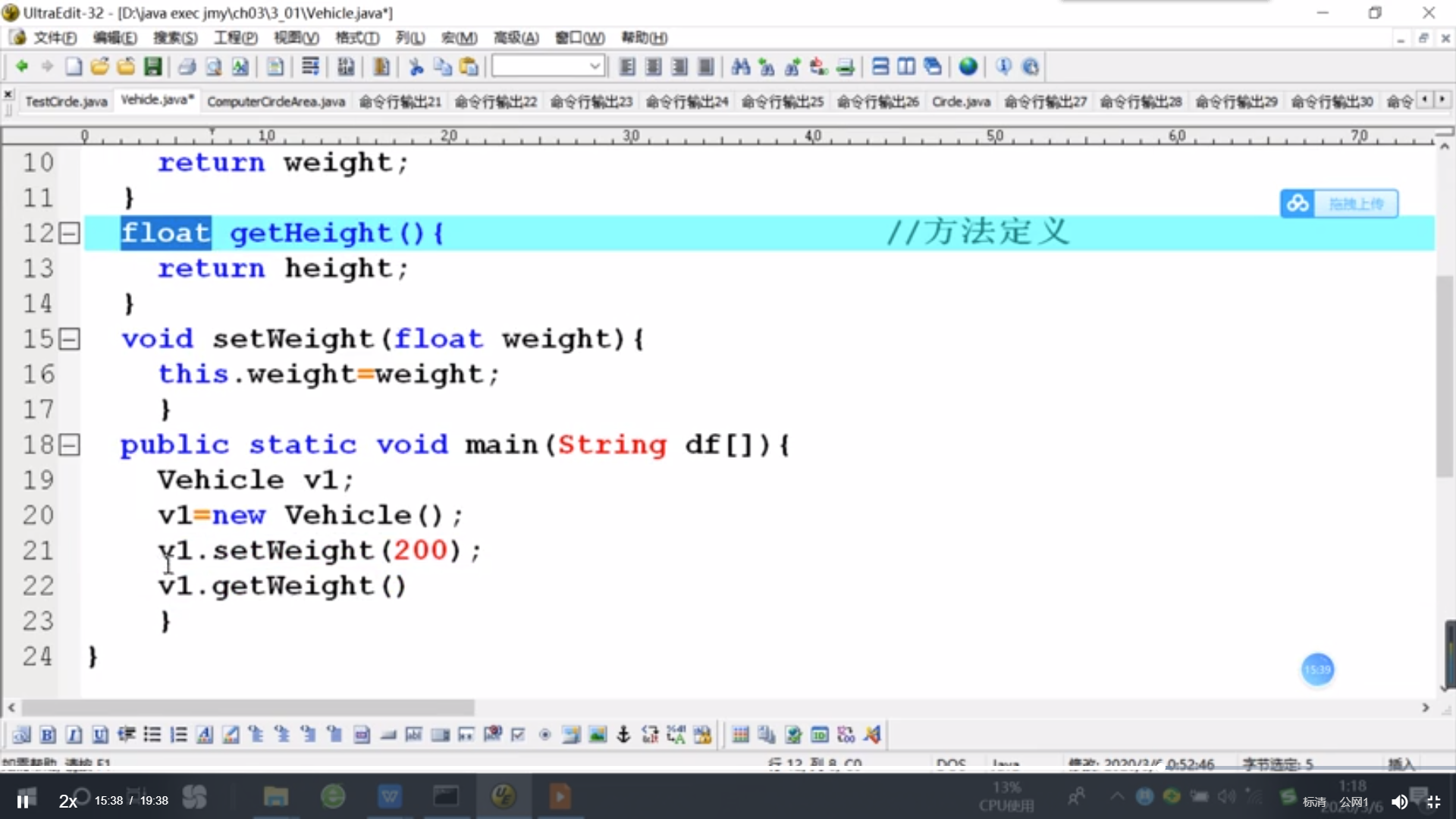
Task: Open the 格式(Format) menu
Action: 354,37
